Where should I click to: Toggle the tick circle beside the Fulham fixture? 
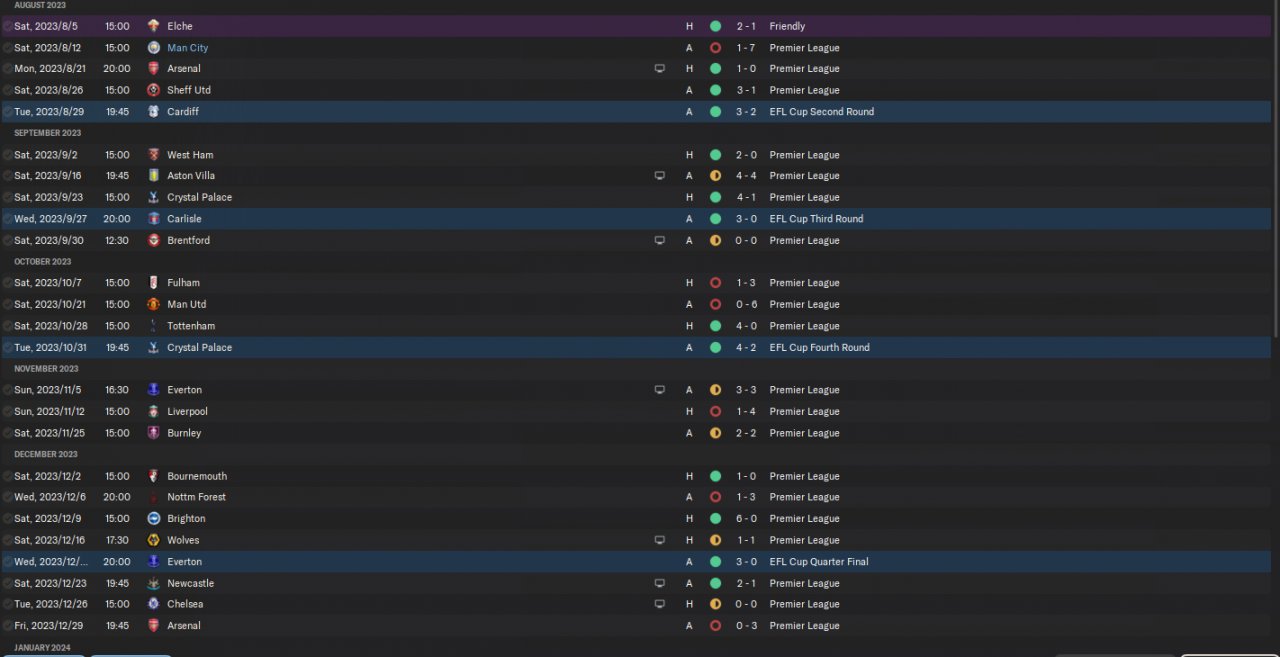coord(8,283)
